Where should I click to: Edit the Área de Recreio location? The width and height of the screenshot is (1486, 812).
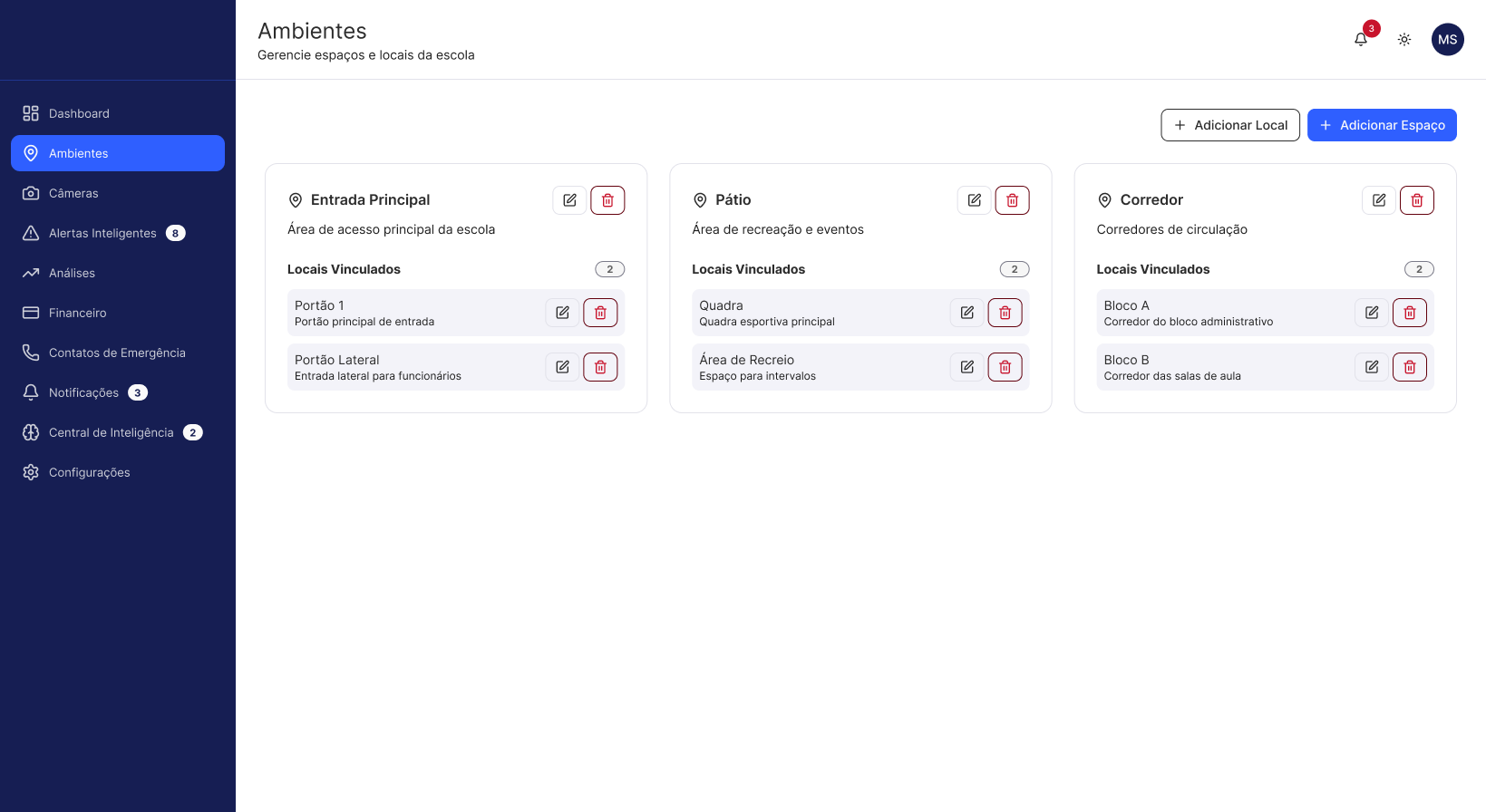click(966, 367)
